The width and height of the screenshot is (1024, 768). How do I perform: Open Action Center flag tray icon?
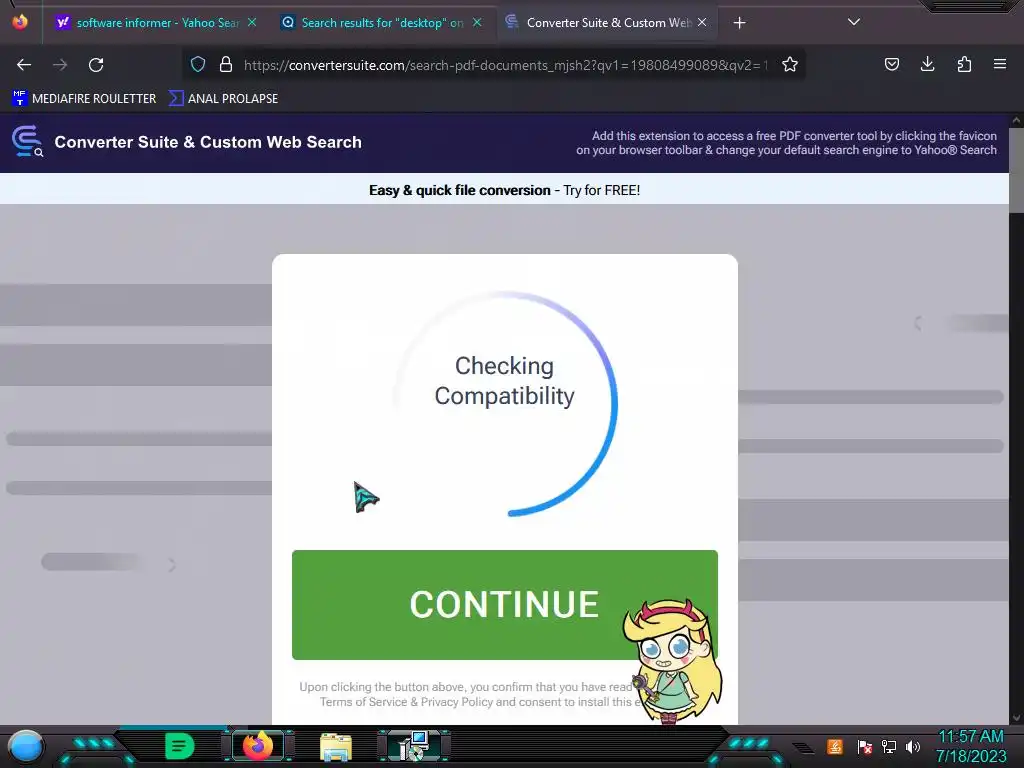click(865, 746)
